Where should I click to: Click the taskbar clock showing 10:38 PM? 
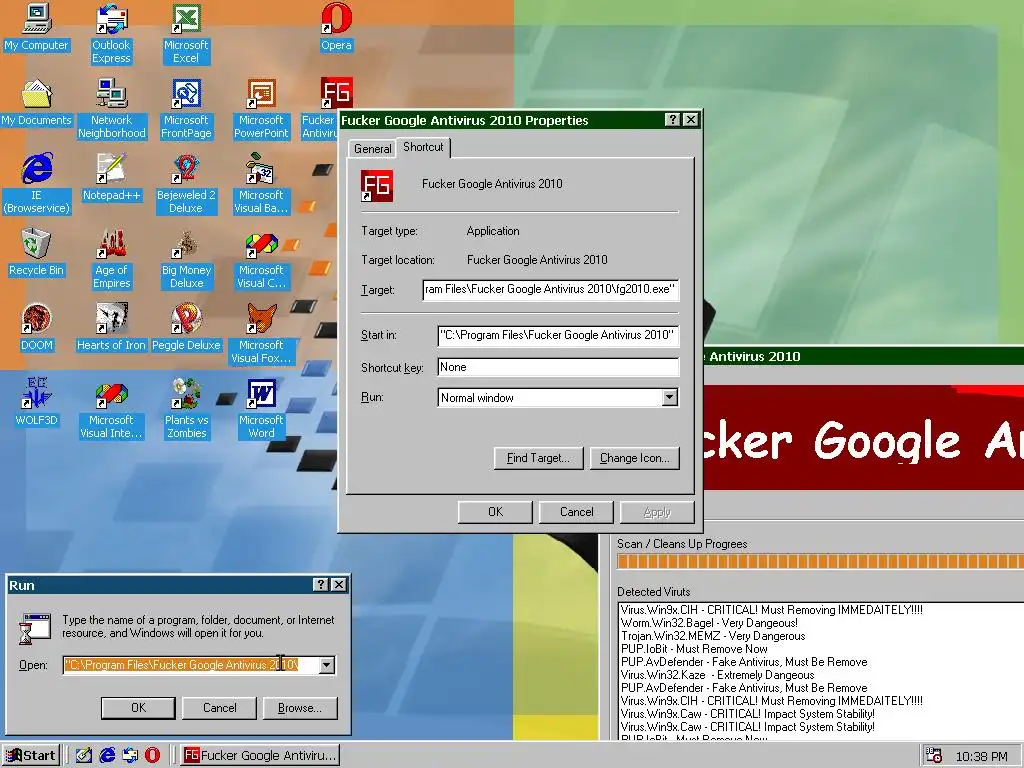click(x=981, y=756)
